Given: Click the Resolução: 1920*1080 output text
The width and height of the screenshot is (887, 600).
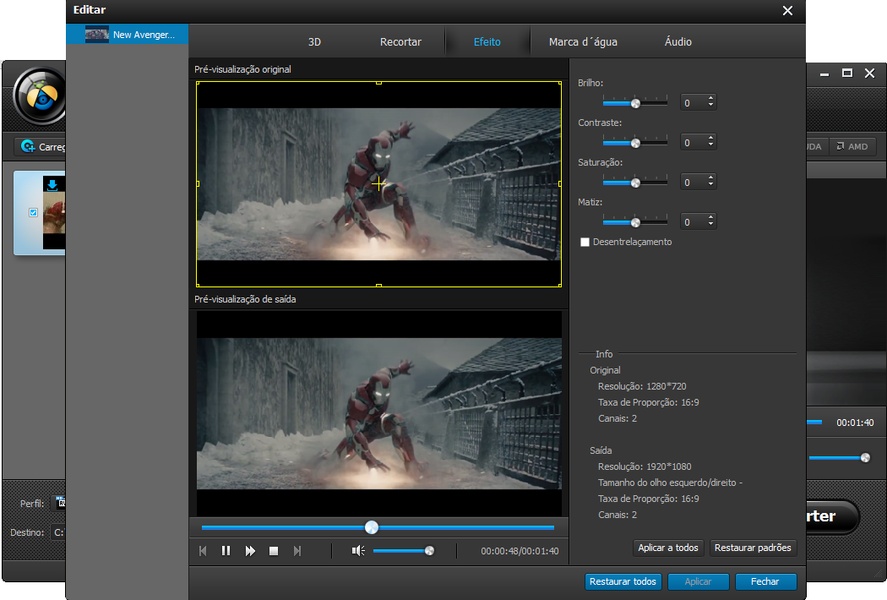Looking at the screenshot, I should [644, 467].
